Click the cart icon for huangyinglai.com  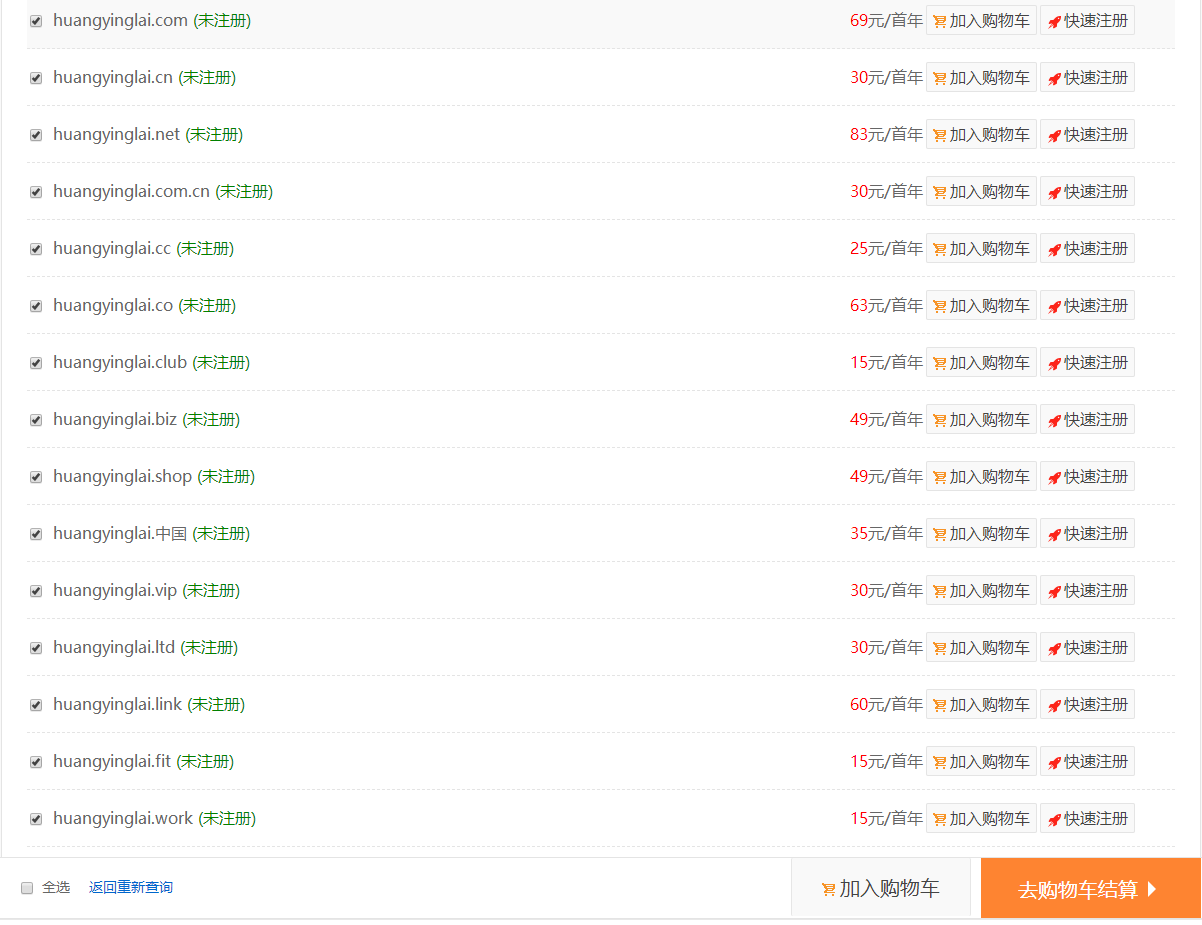[x=939, y=21]
